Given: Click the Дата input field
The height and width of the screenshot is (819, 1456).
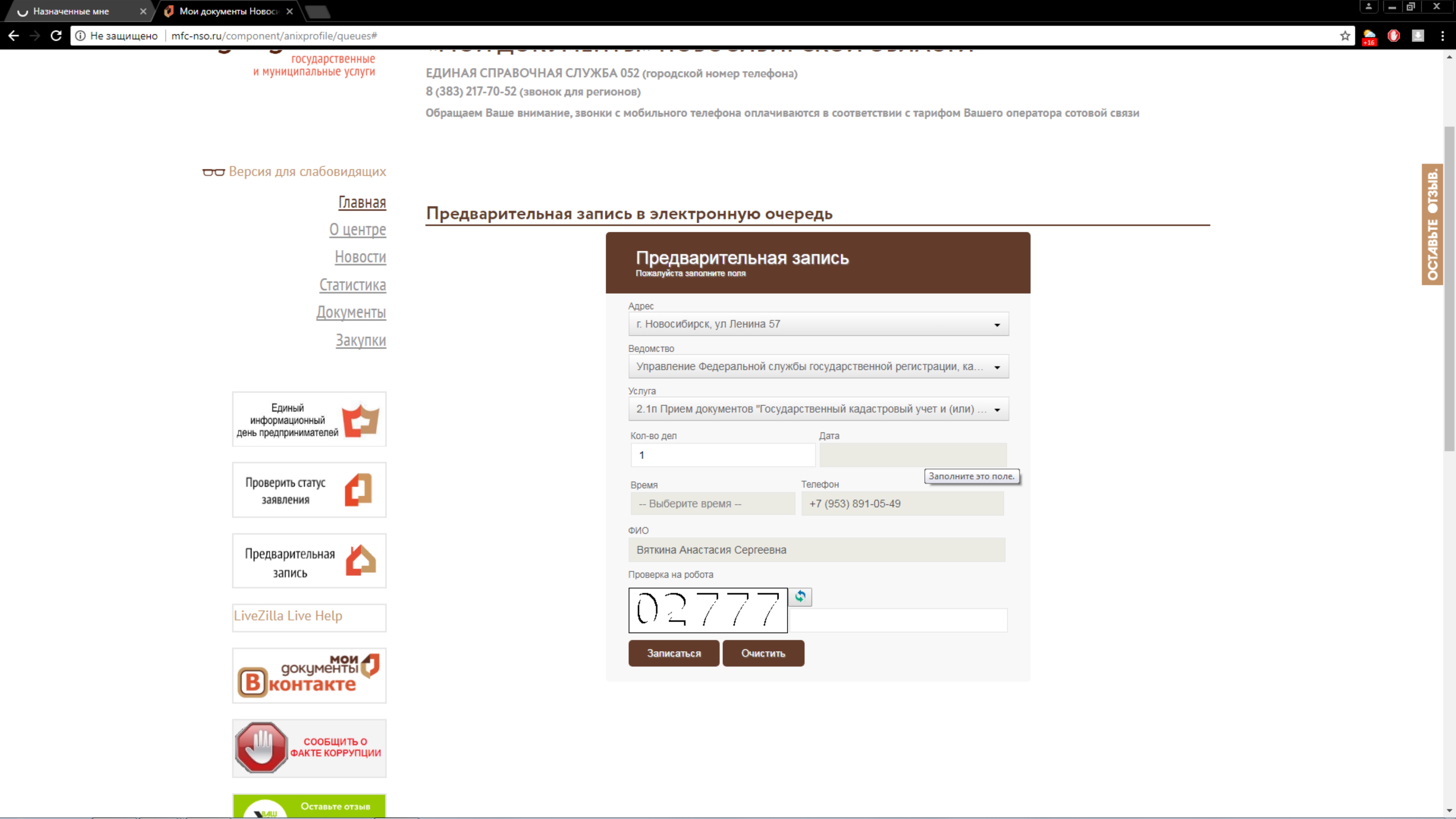Looking at the screenshot, I should pos(913,455).
